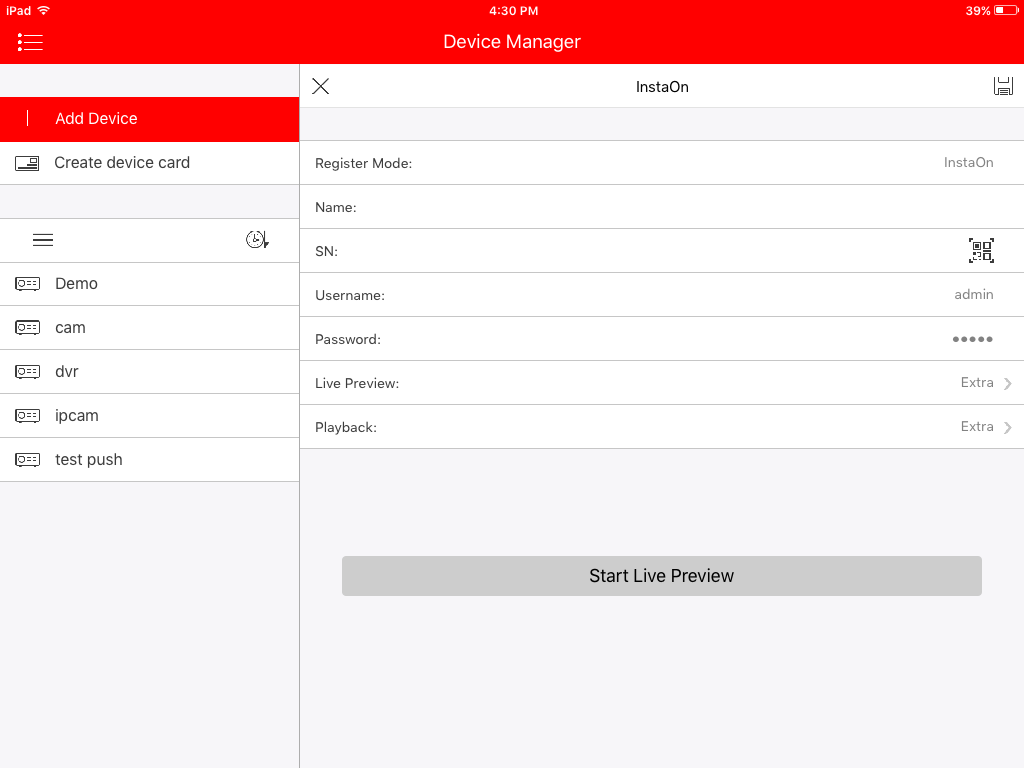Click the device icon next to cam
Image resolution: width=1024 pixels, height=768 pixels.
click(x=27, y=328)
